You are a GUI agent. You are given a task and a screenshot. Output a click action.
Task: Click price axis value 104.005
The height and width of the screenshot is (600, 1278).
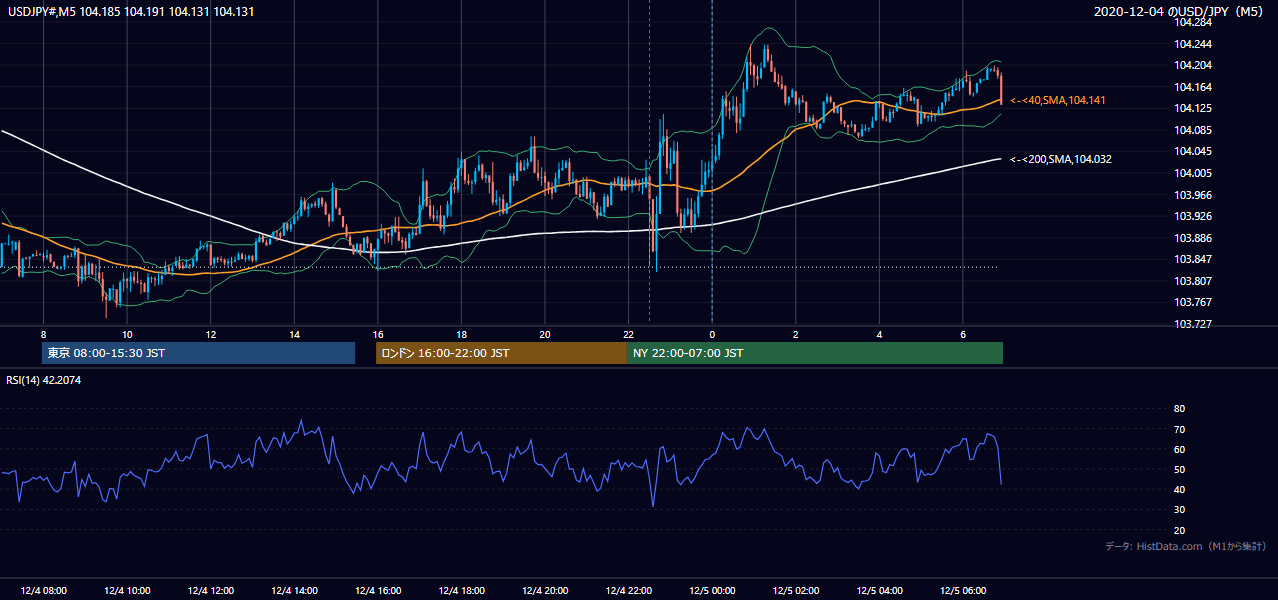pyautogui.click(x=1192, y=173)
